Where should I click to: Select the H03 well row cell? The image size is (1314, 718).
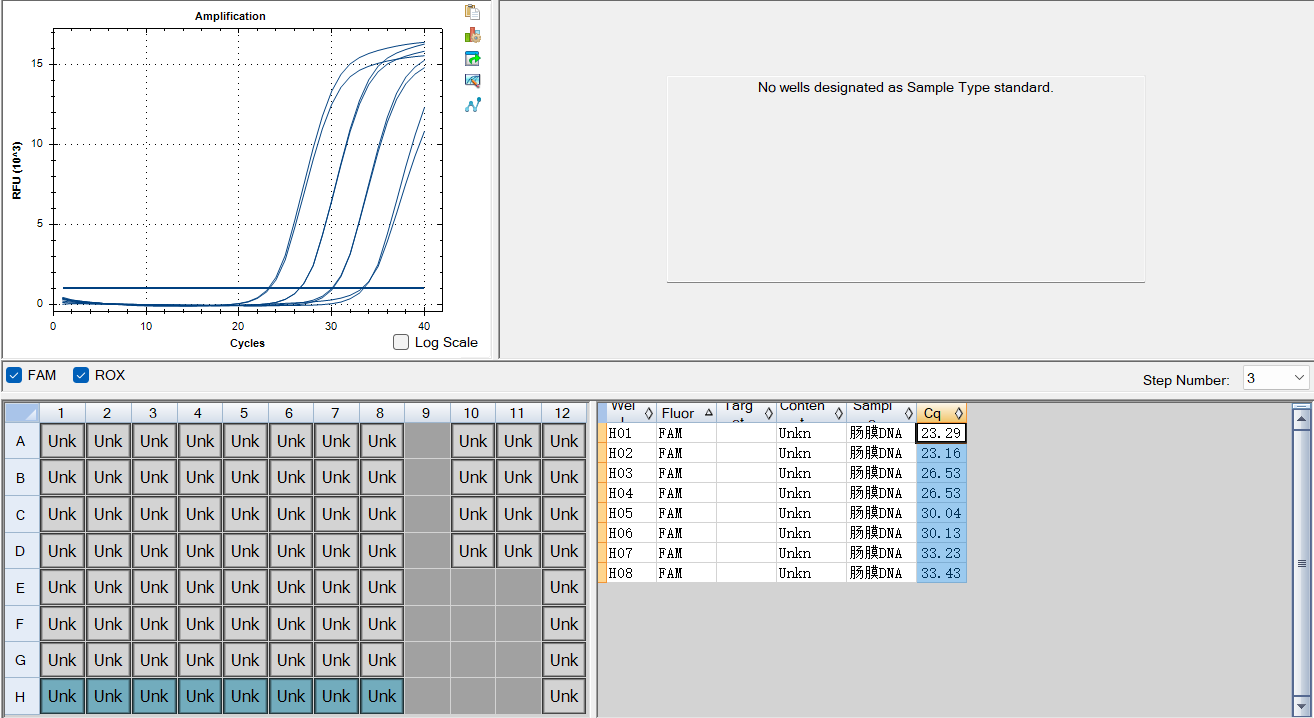click(631, 473)
